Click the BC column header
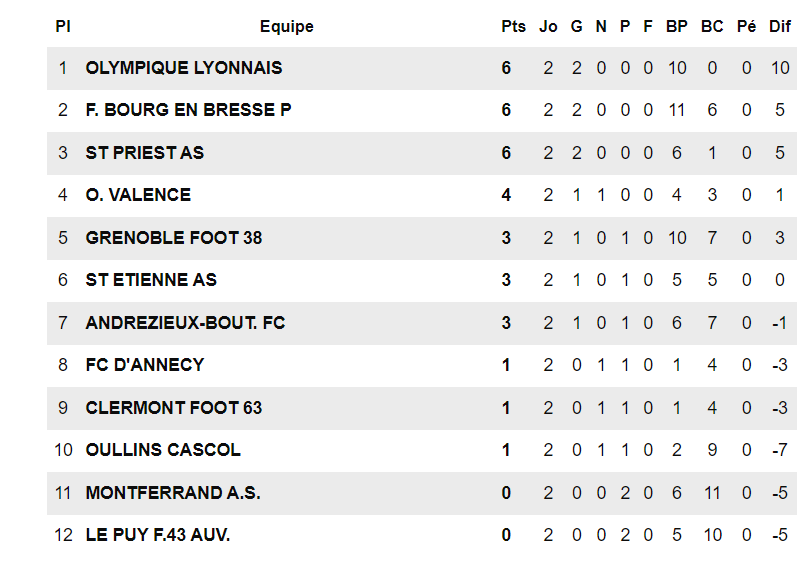This screenshot has height=567, width=810. [x=712, y=27]
